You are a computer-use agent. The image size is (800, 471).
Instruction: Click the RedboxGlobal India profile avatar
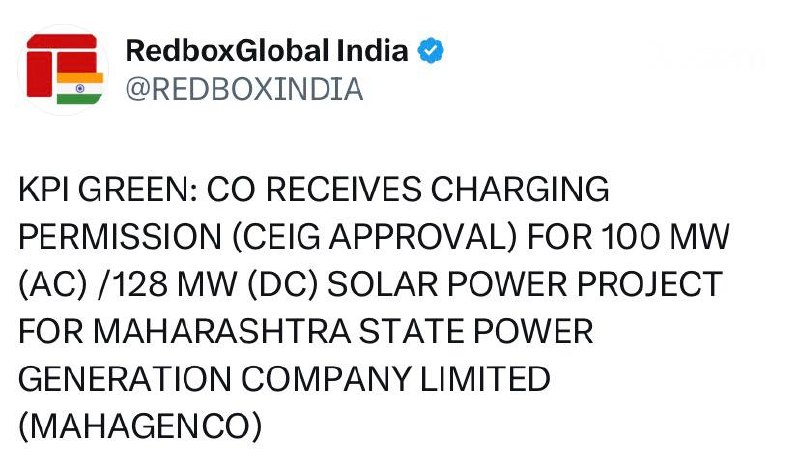[x=63, y=69]
